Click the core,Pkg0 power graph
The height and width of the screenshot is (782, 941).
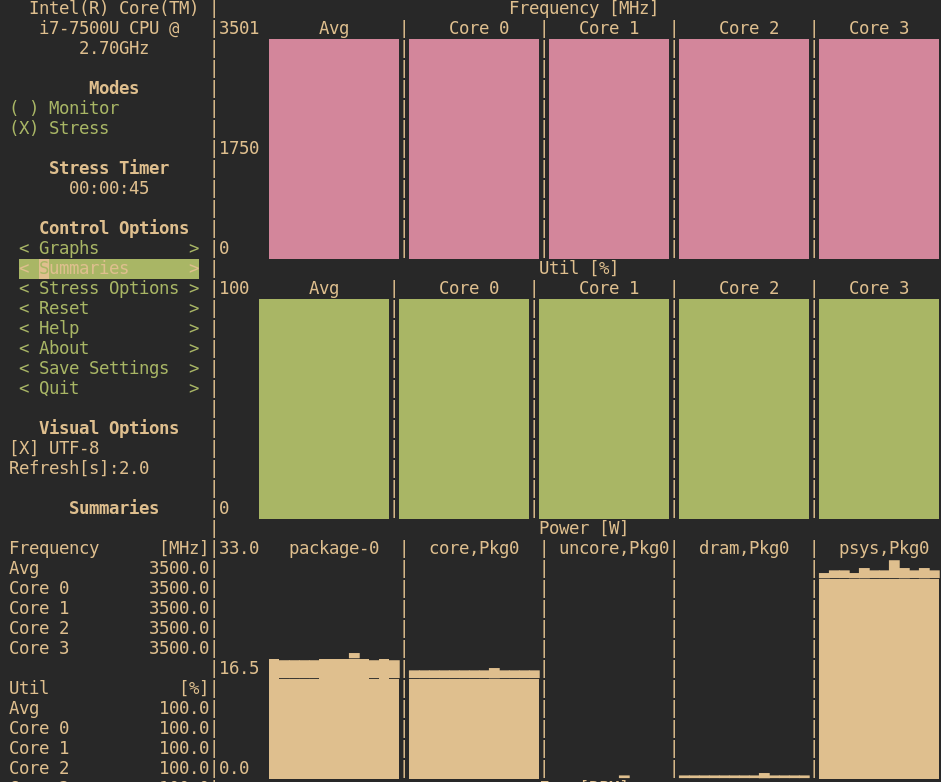(474, 723)
